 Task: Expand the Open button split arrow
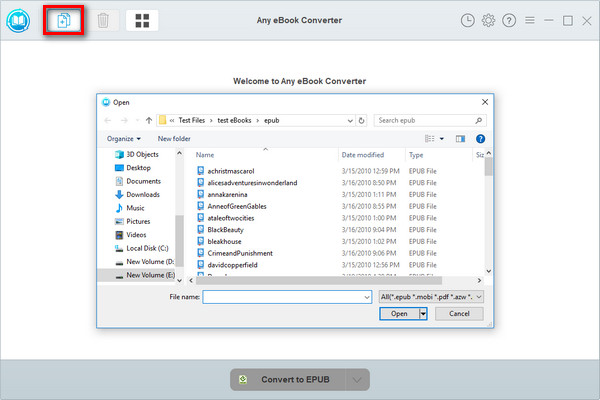coord(423,314)
